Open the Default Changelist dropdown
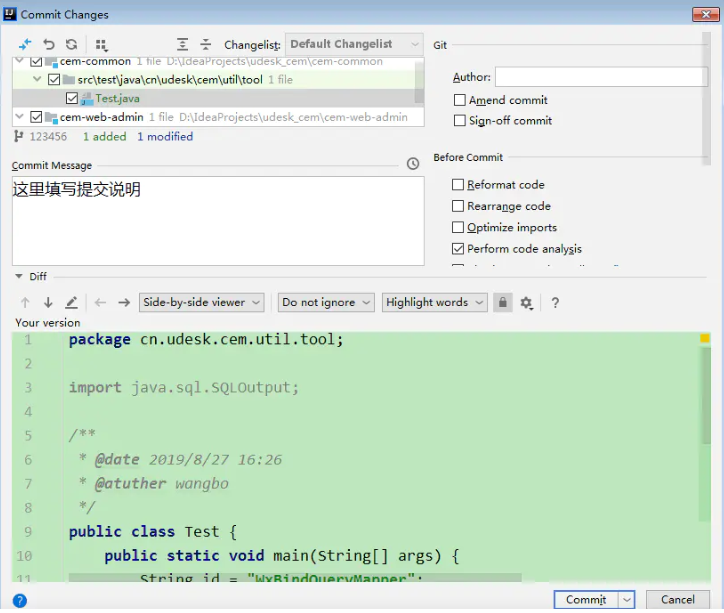 (354, 44)
